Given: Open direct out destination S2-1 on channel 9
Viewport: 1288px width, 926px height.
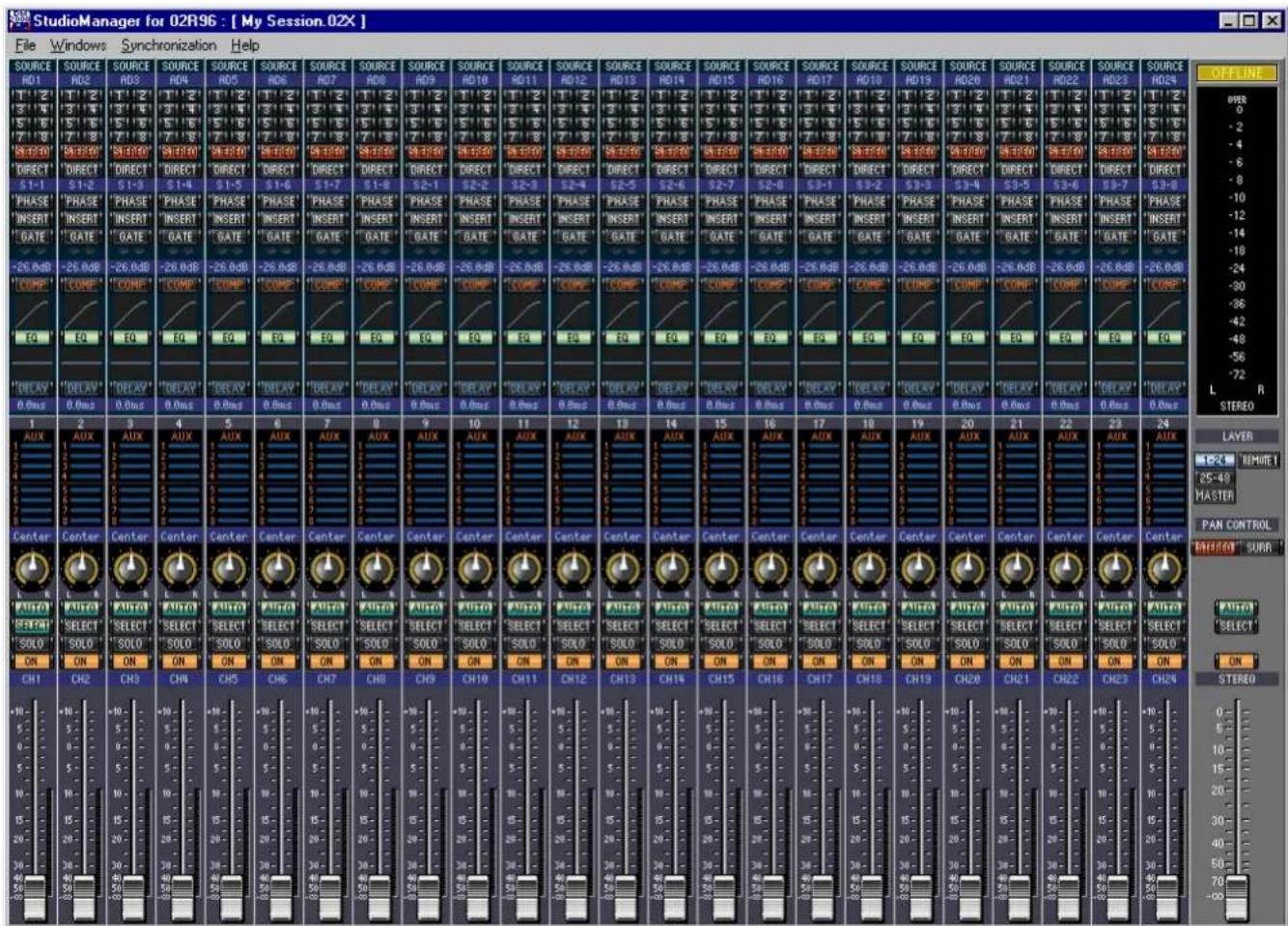Looking at the screenshot, I should click(426, 183).
